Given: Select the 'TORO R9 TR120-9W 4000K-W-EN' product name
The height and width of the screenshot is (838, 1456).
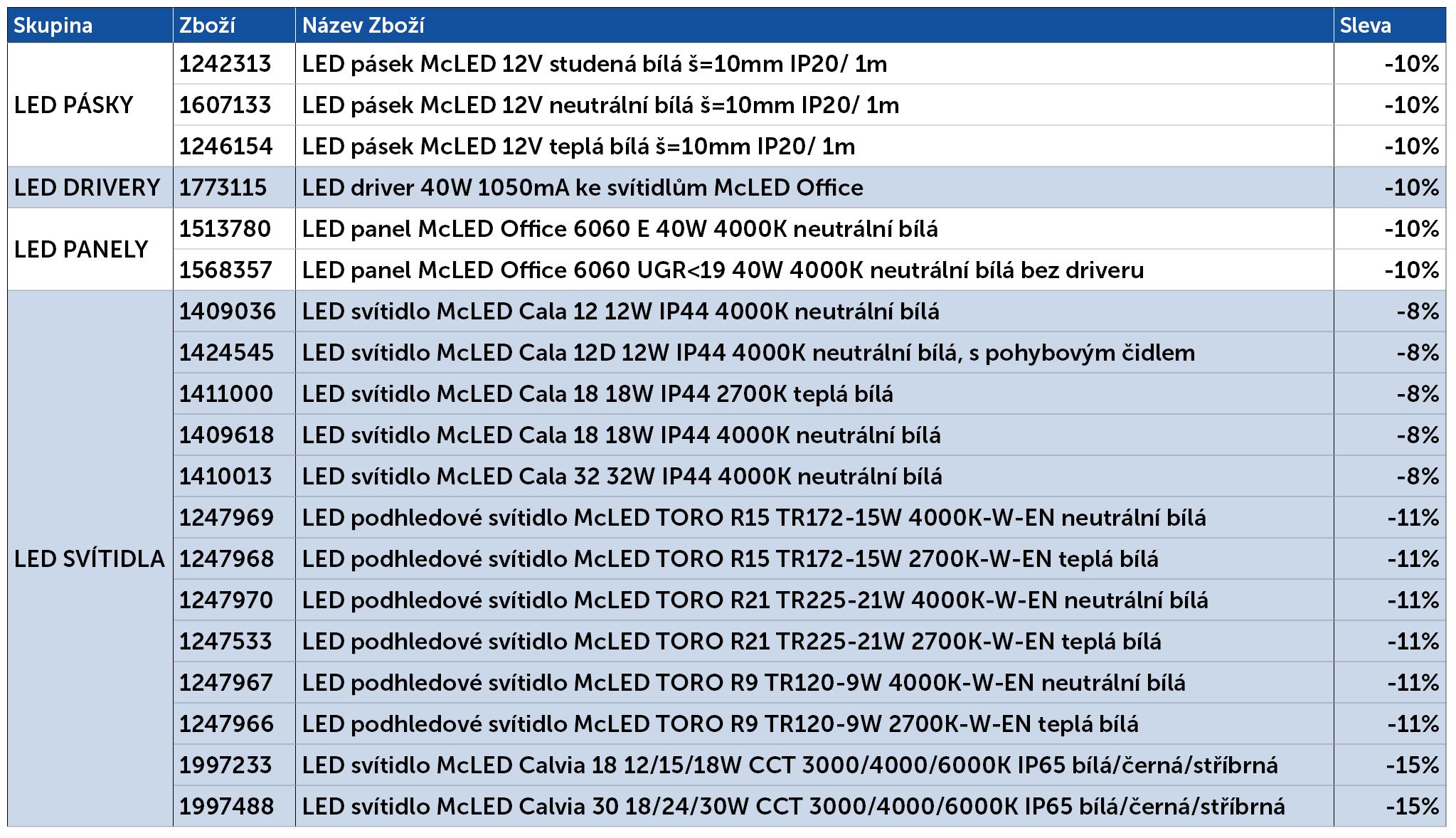Looking at the screenshot, I should pyautogui.click(x=744, y=683).
